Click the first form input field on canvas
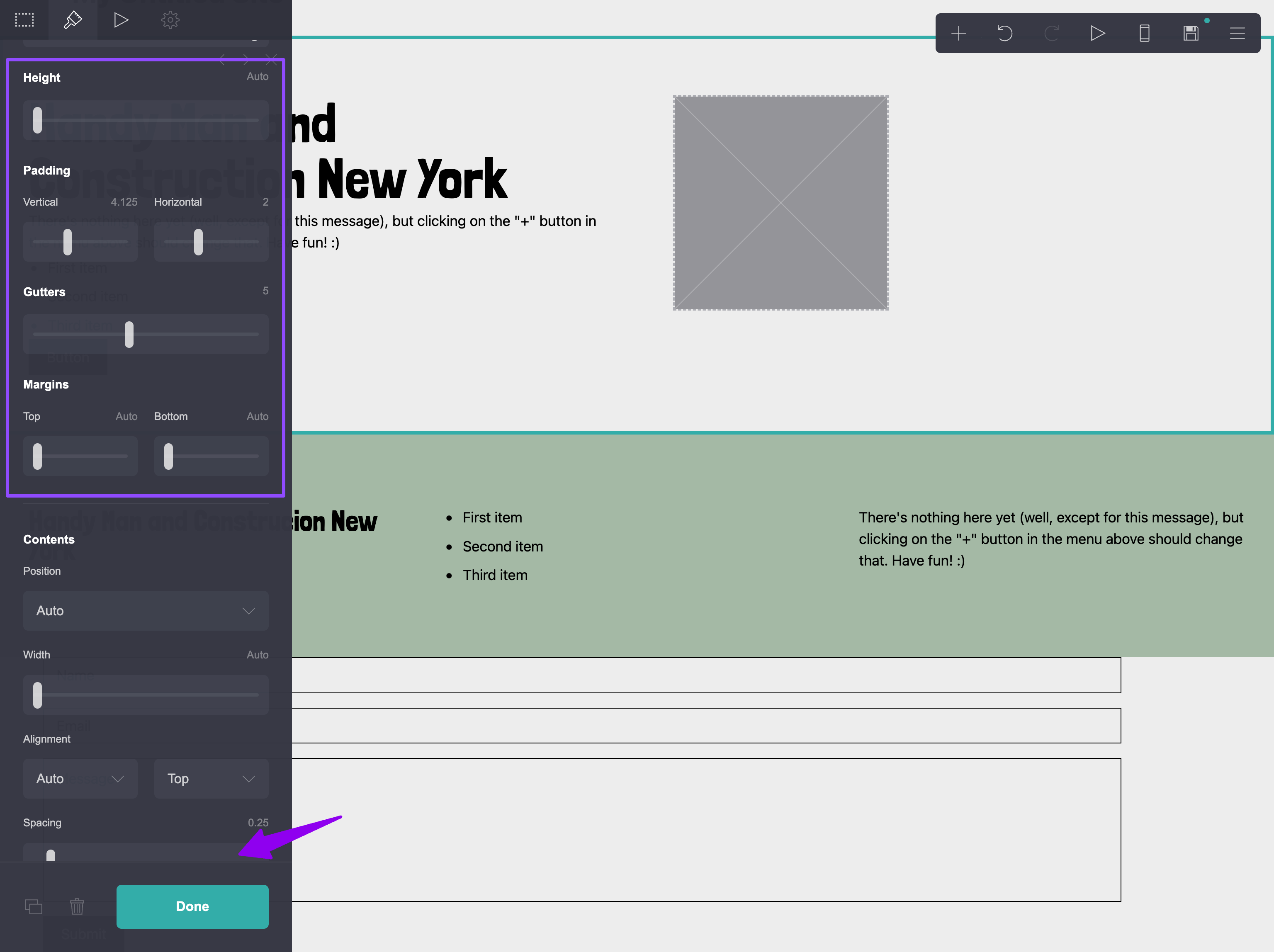 click(x=706, y=675)
